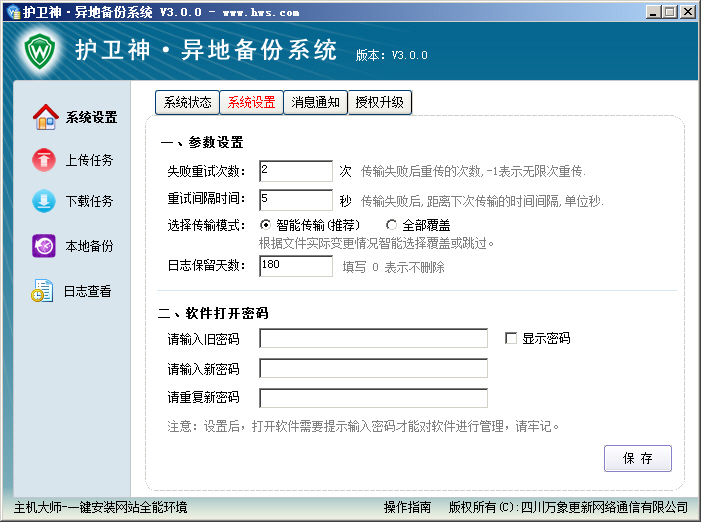The width and height of the screenshot is (701, 522).
Task: Focus the 日志保留天数 field
Action: [x=295, y=266]
